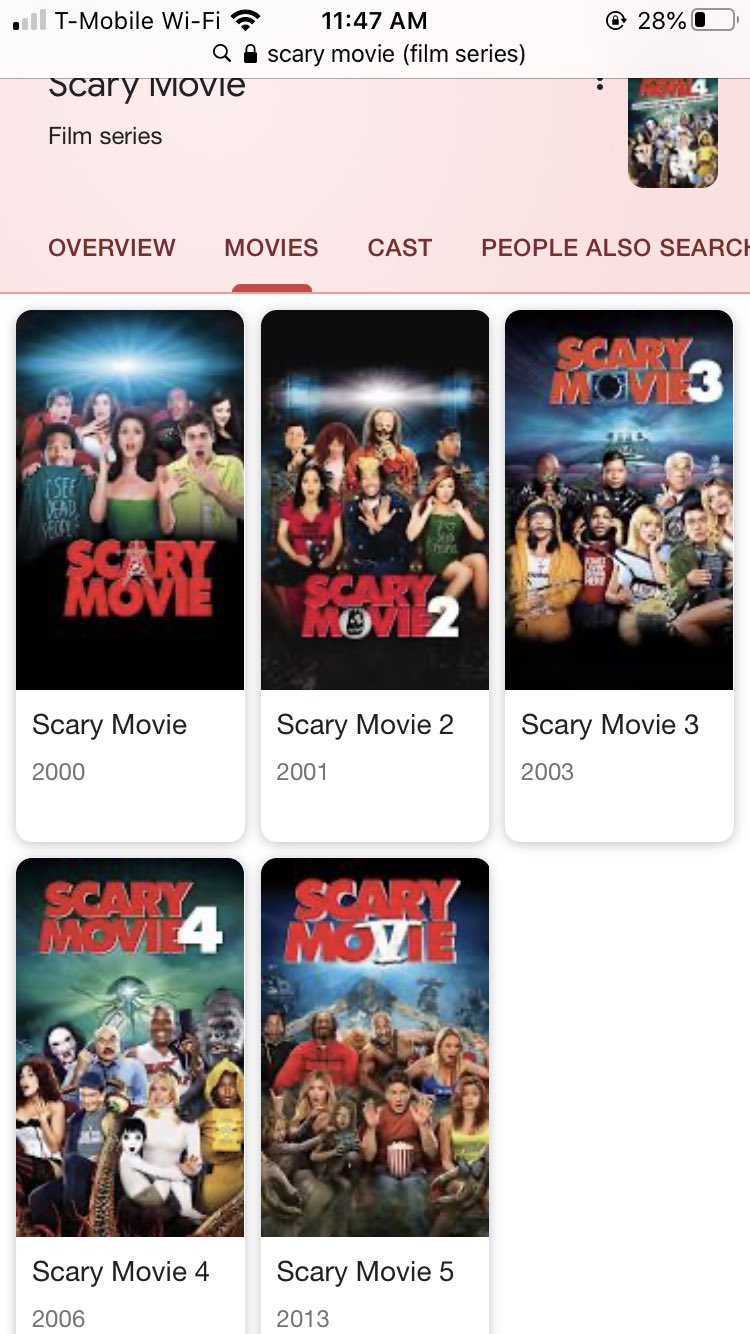The height and width of the screenshot is (1334, 750).
Task: Open the Scary Movie 2 poster
Action: pyautogui.click(x=375, y=500)
